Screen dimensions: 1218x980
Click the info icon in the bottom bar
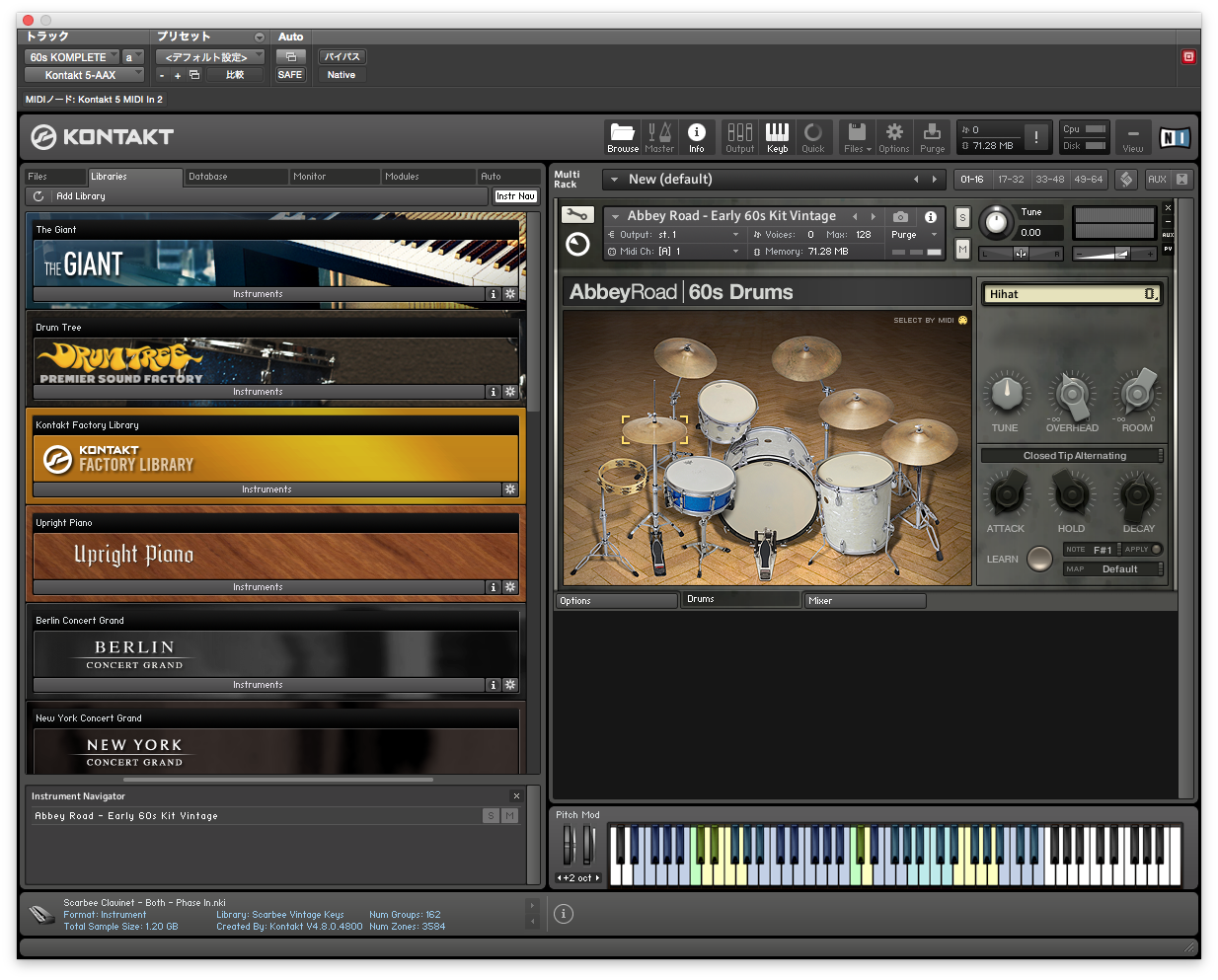(x=564, y=914)
